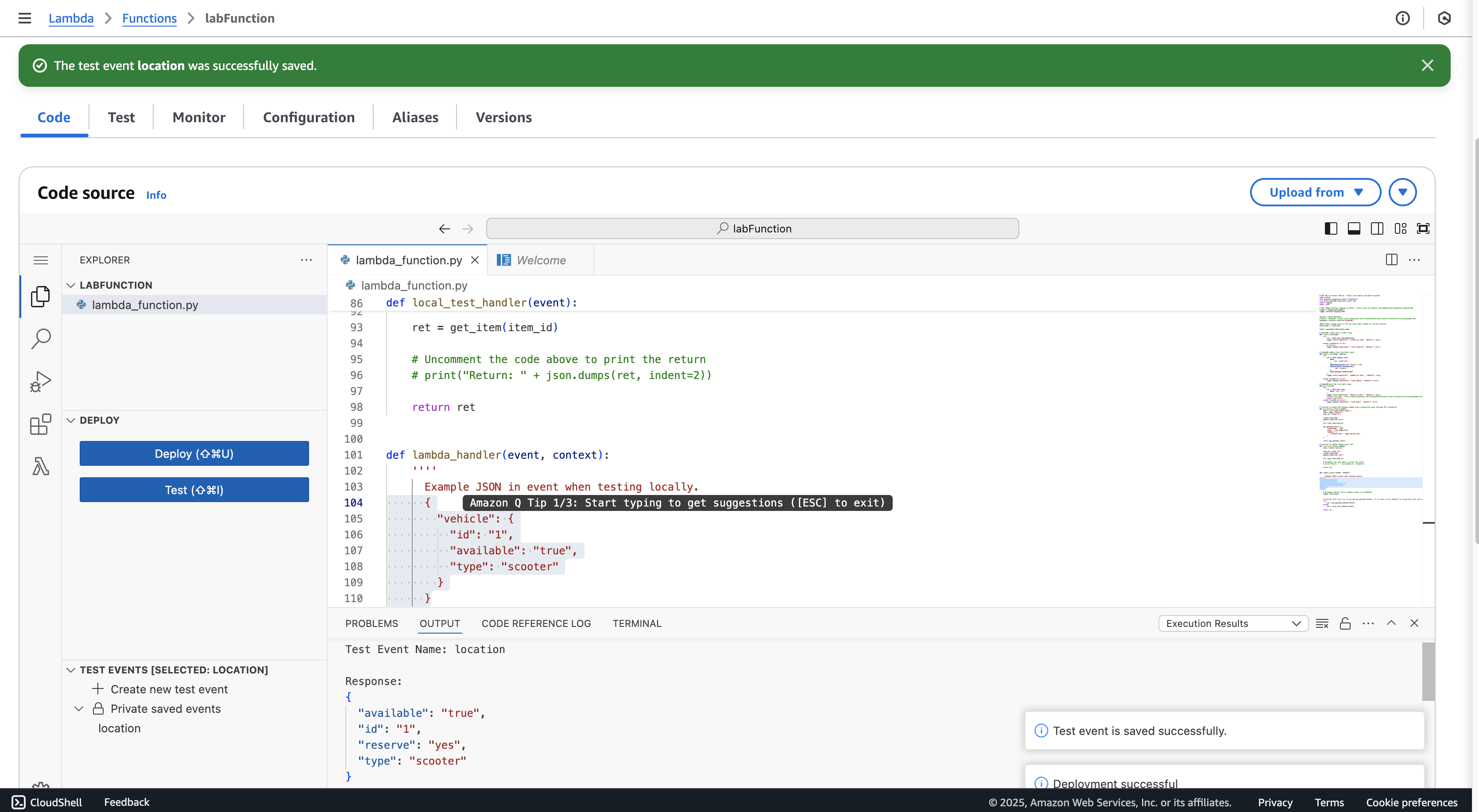The width and height of the screenshot is (1479, 812).
Task: Click the blue Deploy button
Action: (x=194, y=454)
